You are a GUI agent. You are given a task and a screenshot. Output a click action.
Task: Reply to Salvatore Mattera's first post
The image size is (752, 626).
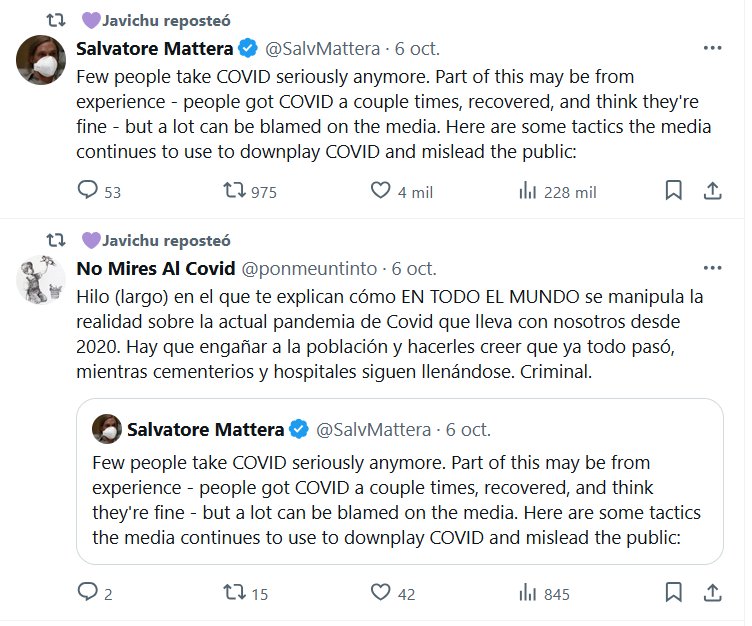pos(88,191)
